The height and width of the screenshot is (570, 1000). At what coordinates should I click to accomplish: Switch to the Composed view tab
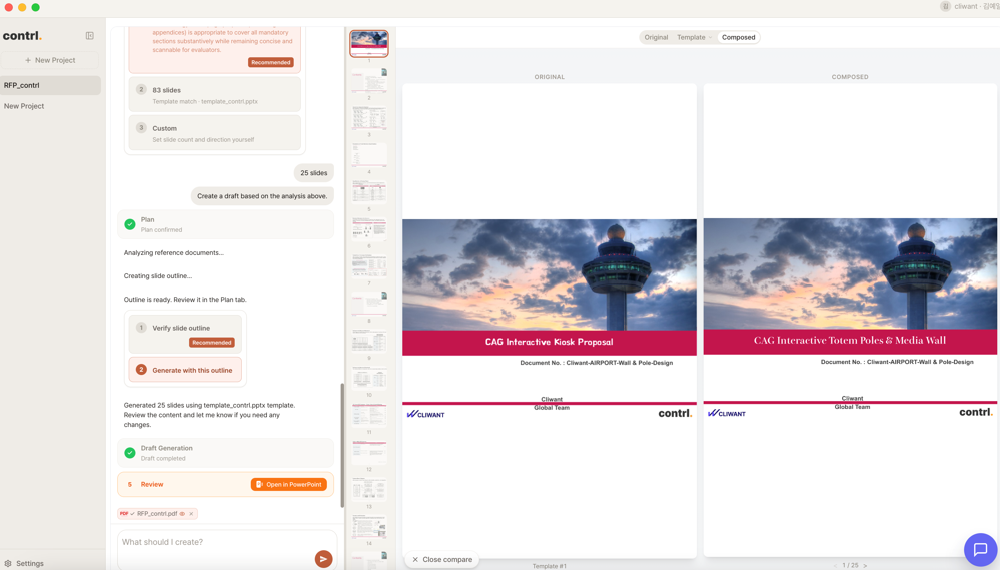click(x=738, y=37)
